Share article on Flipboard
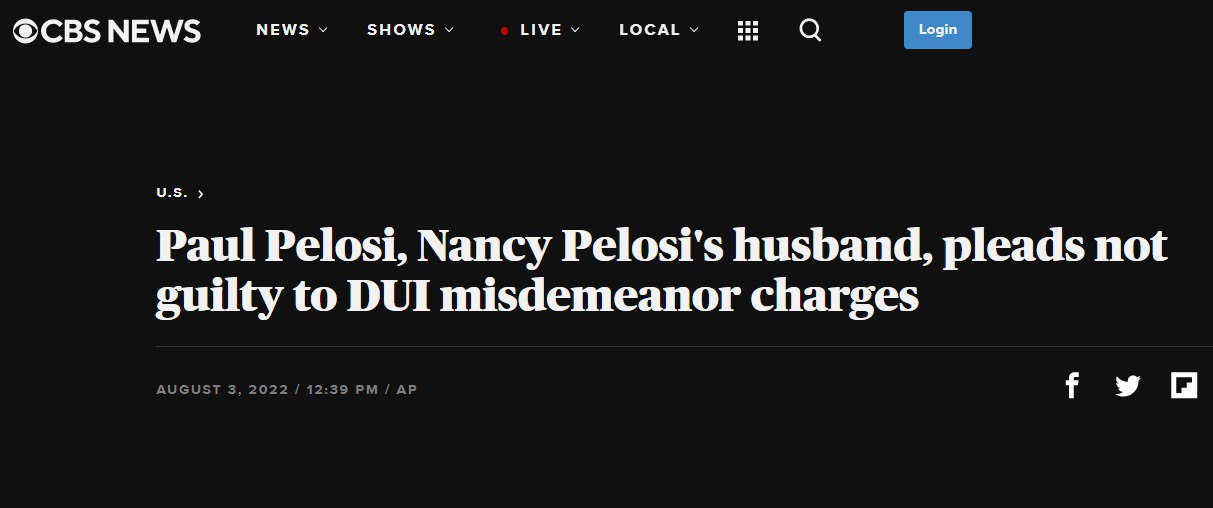 pyautogui.click(x=1184, y=385)
